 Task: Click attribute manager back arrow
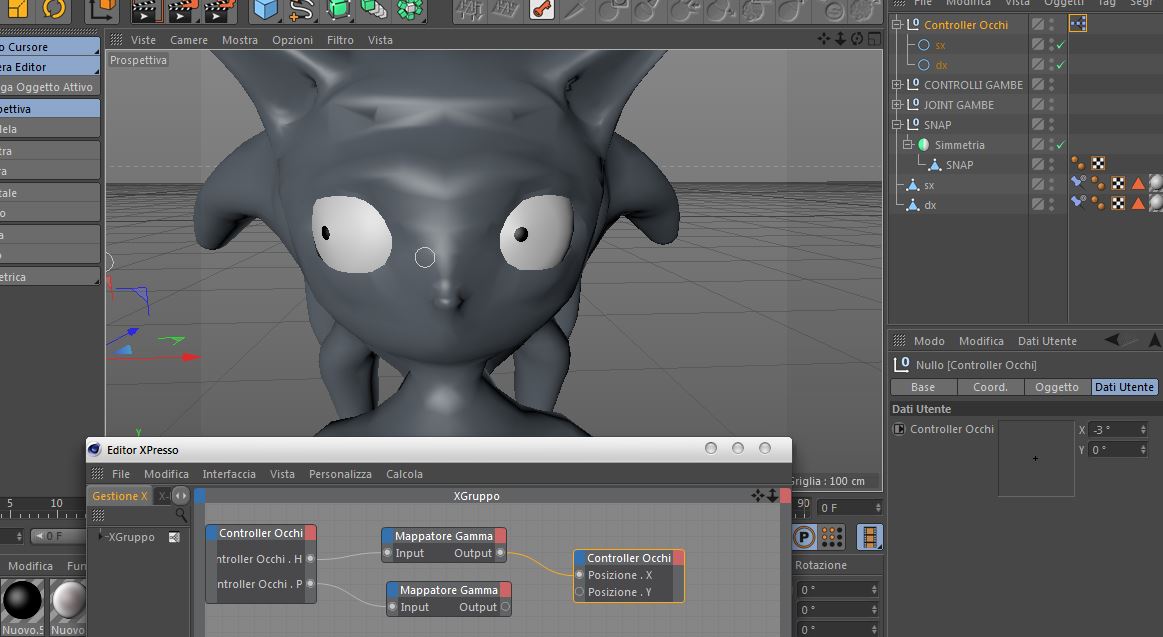(x=1113, y=340)
